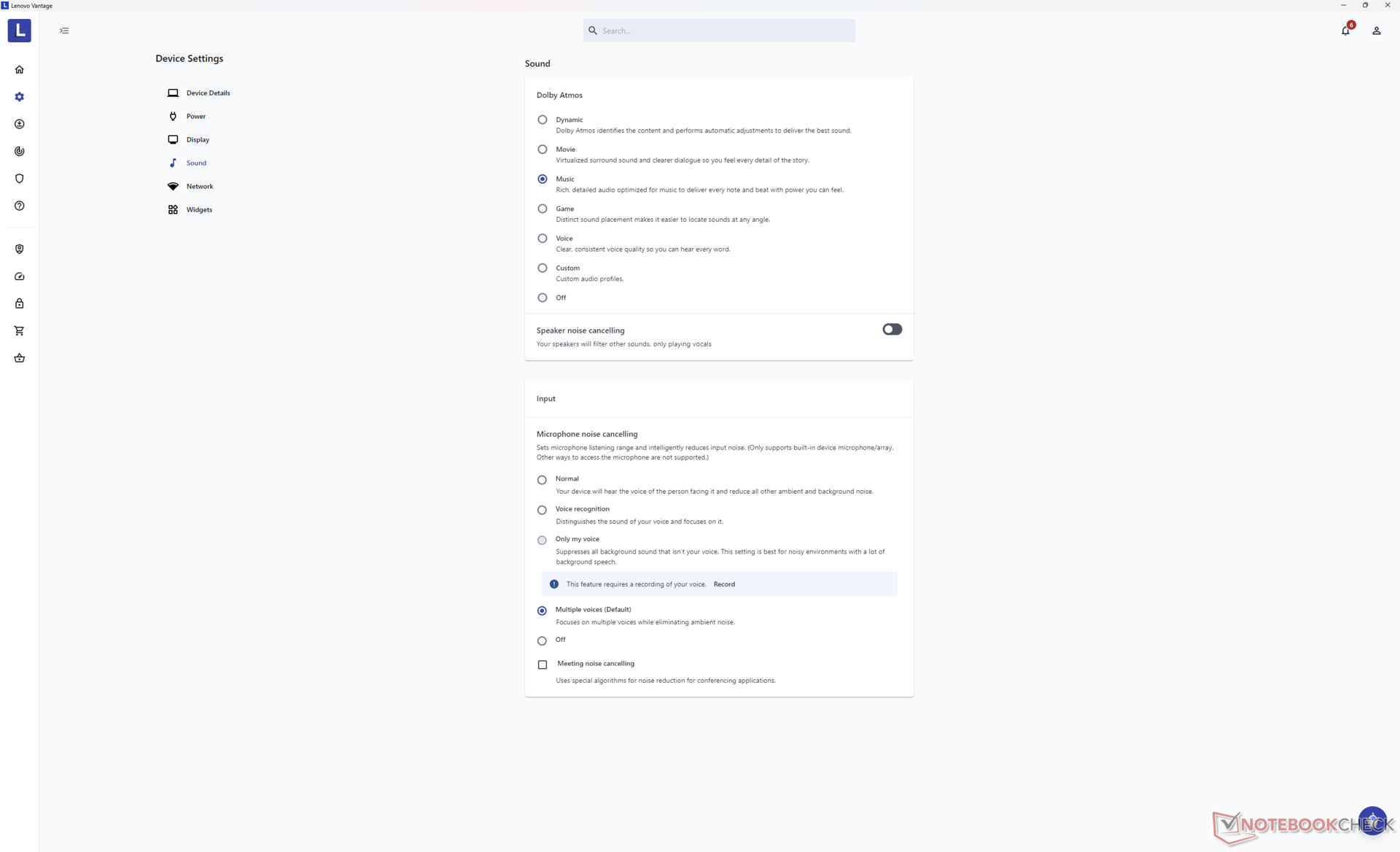Screen dimensions: 1400x852
Task: Click the shopping cart sidebar icon
Action: (x=20, y=331)
